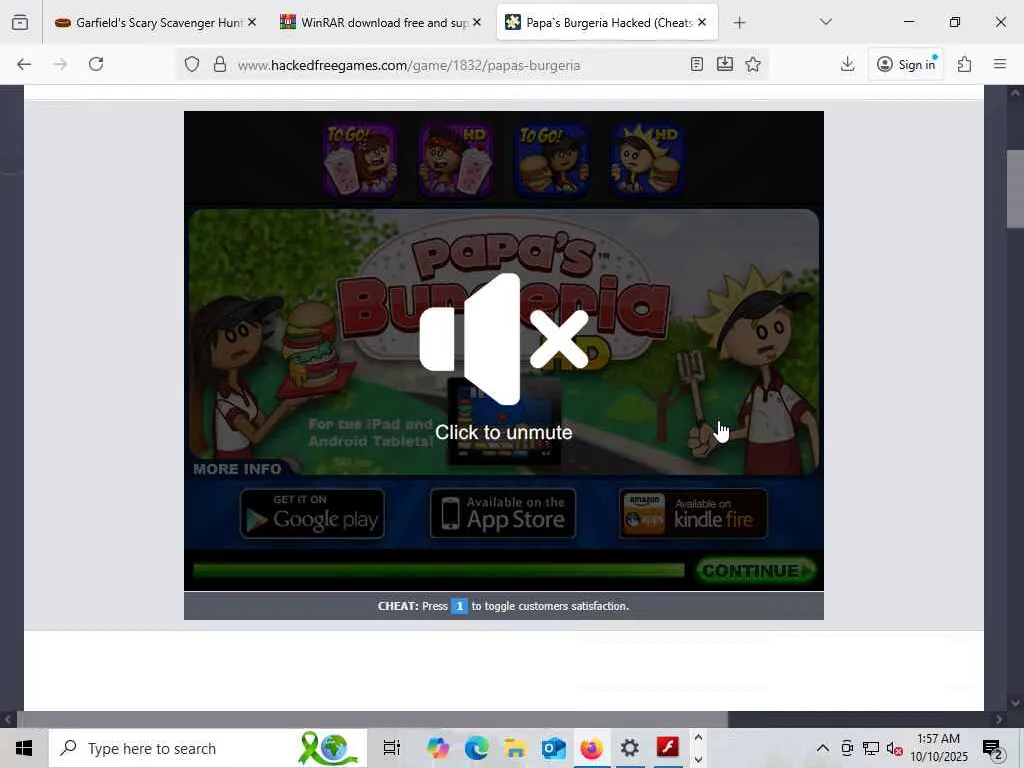The image size is (1024, 768).
Task: Click the green CONTINUE button
Action: point(756,571)
